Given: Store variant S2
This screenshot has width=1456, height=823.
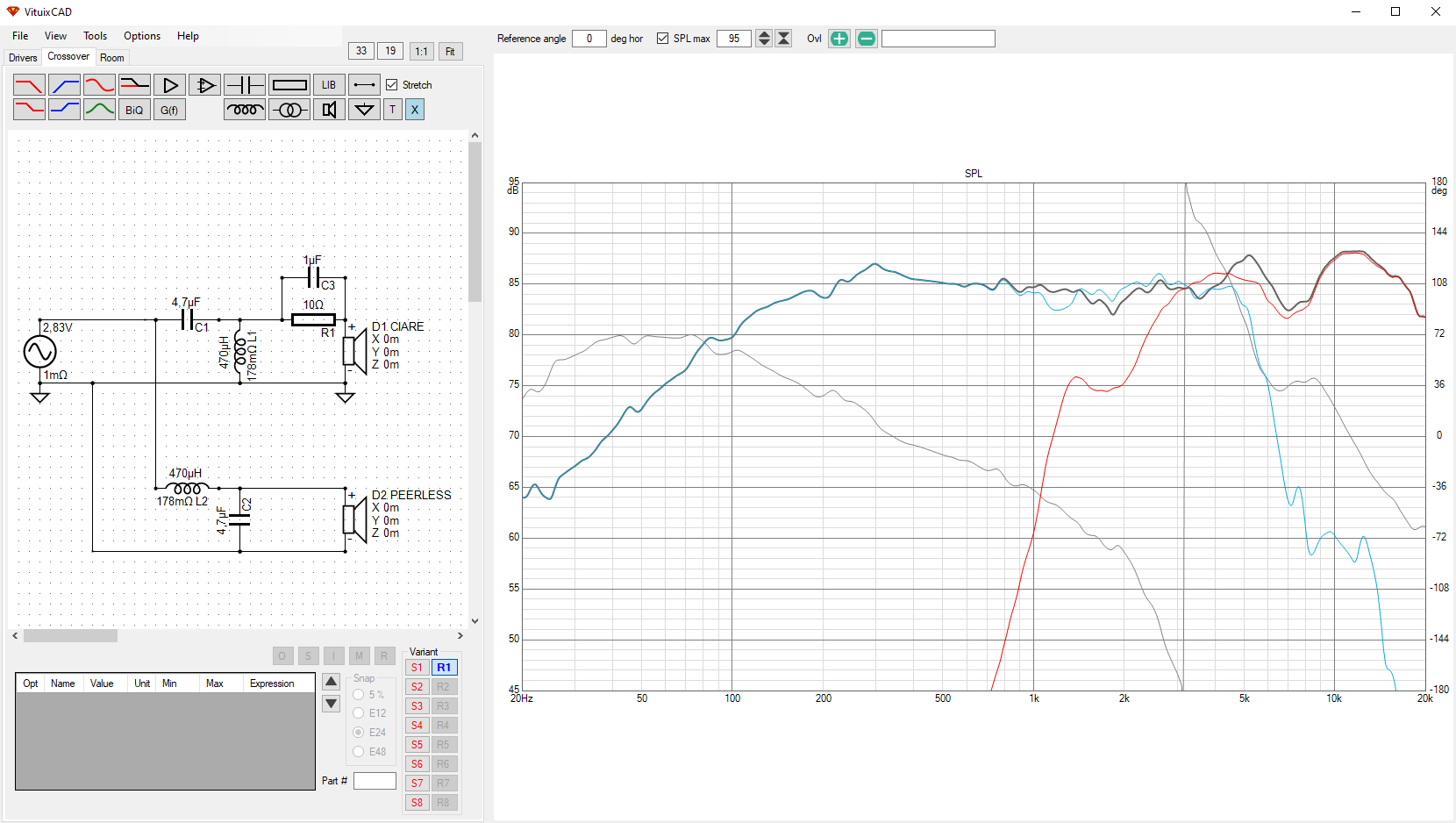Looking at the screenshot, I should click(417, 687).
